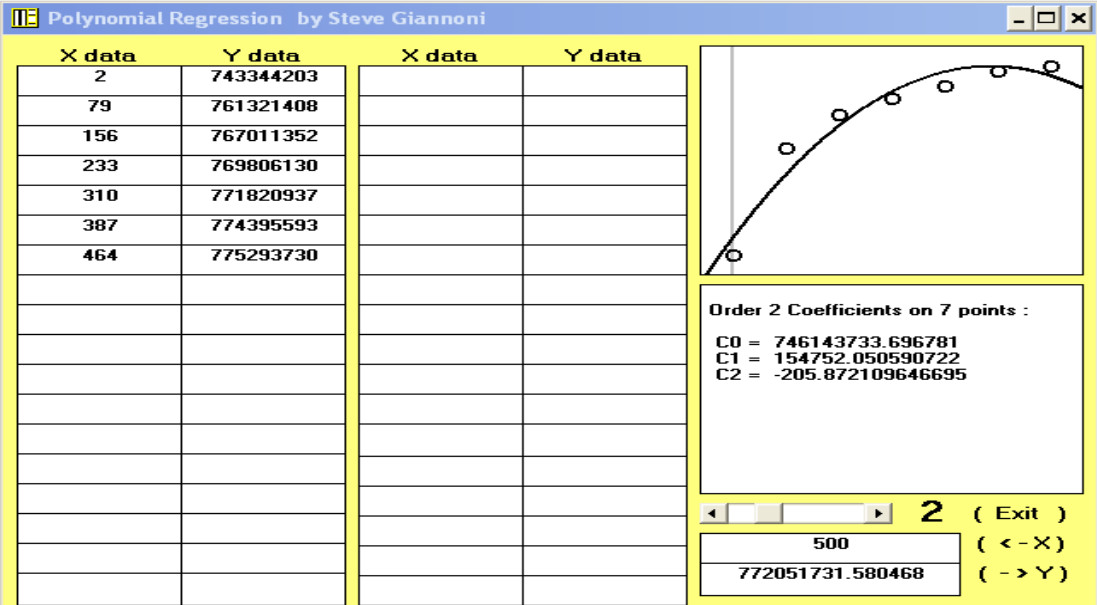Click the top Y cell of the second table
The height and width of the screenshot is (605, 1097).
coord(605,80)
